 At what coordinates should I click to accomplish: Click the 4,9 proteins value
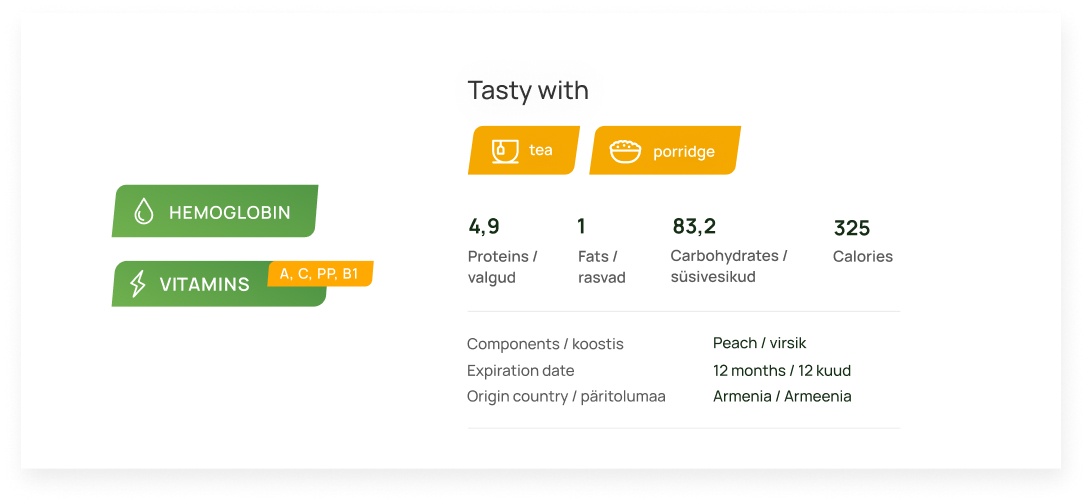484,226
